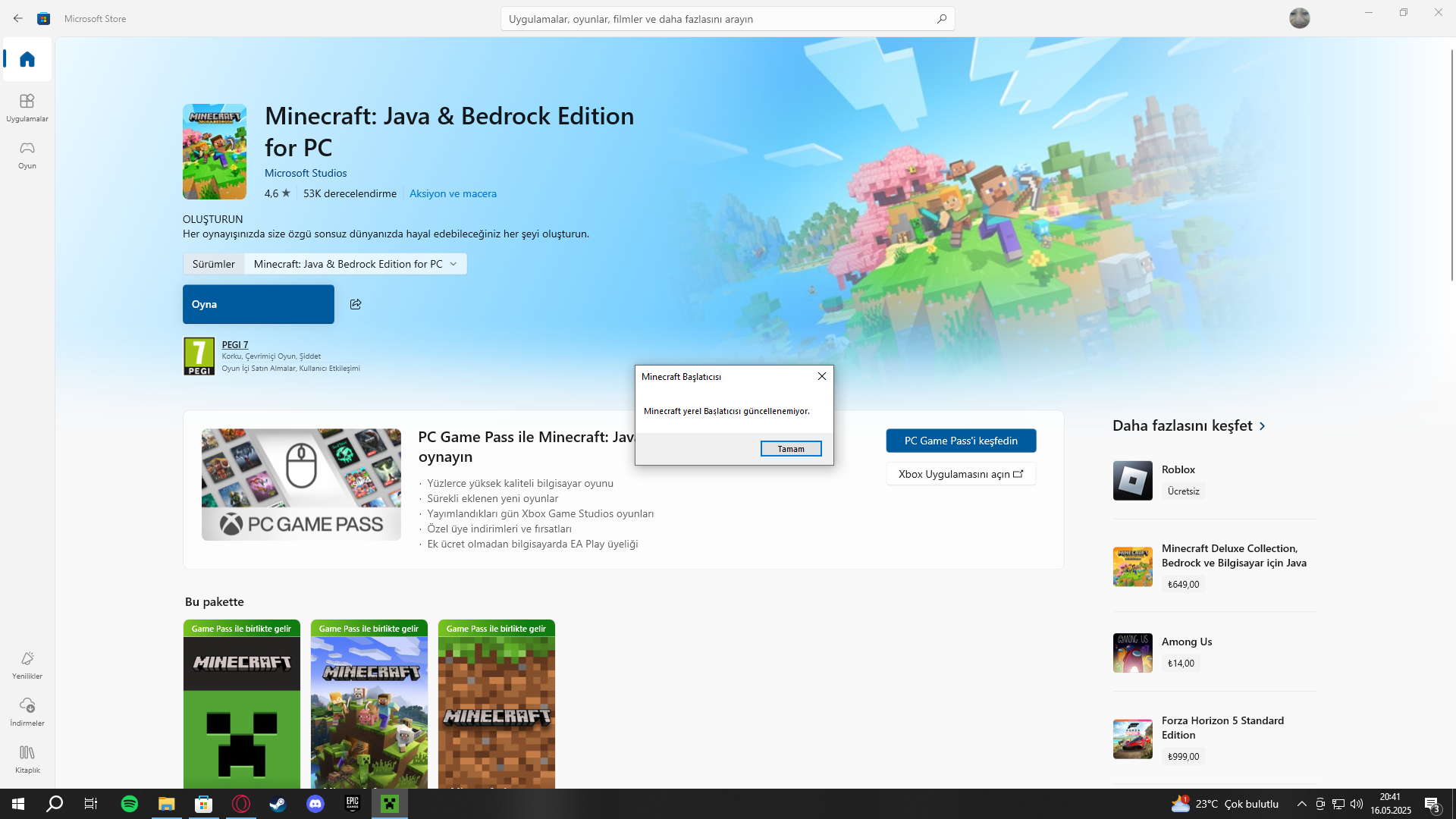Screen dimensions: 1456x819
Task: Click 'PC Game Pass'i keşfedin' button
Action: 961,441
